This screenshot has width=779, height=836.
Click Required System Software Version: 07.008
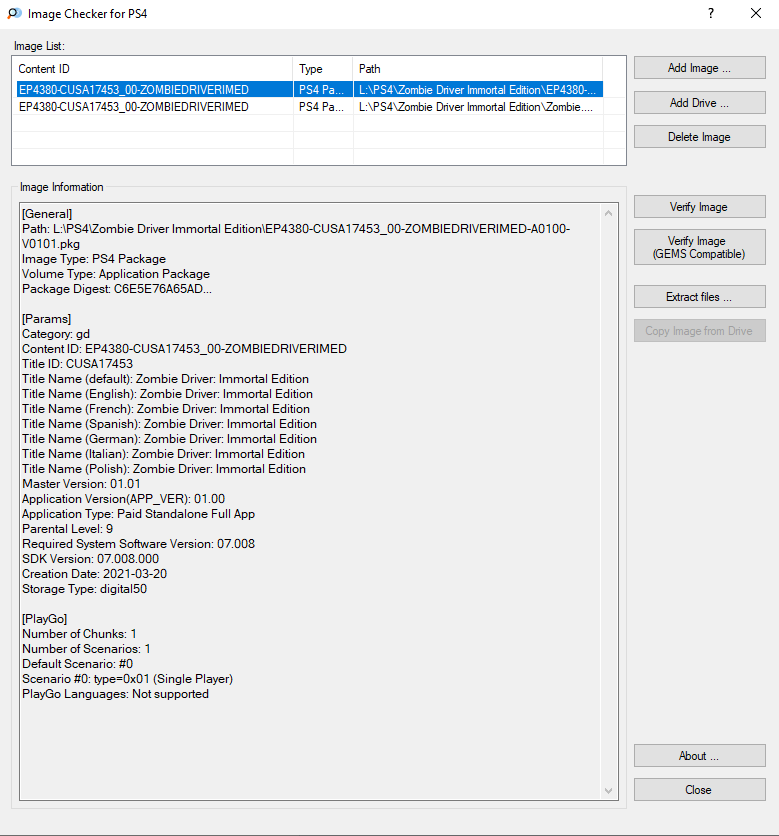tap(139, 544)
